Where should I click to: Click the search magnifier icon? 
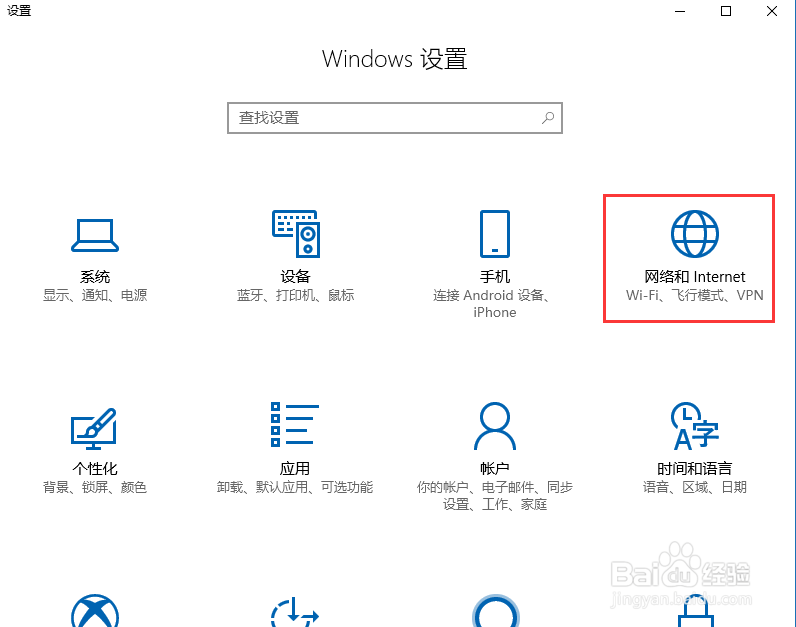pos(548,118)
